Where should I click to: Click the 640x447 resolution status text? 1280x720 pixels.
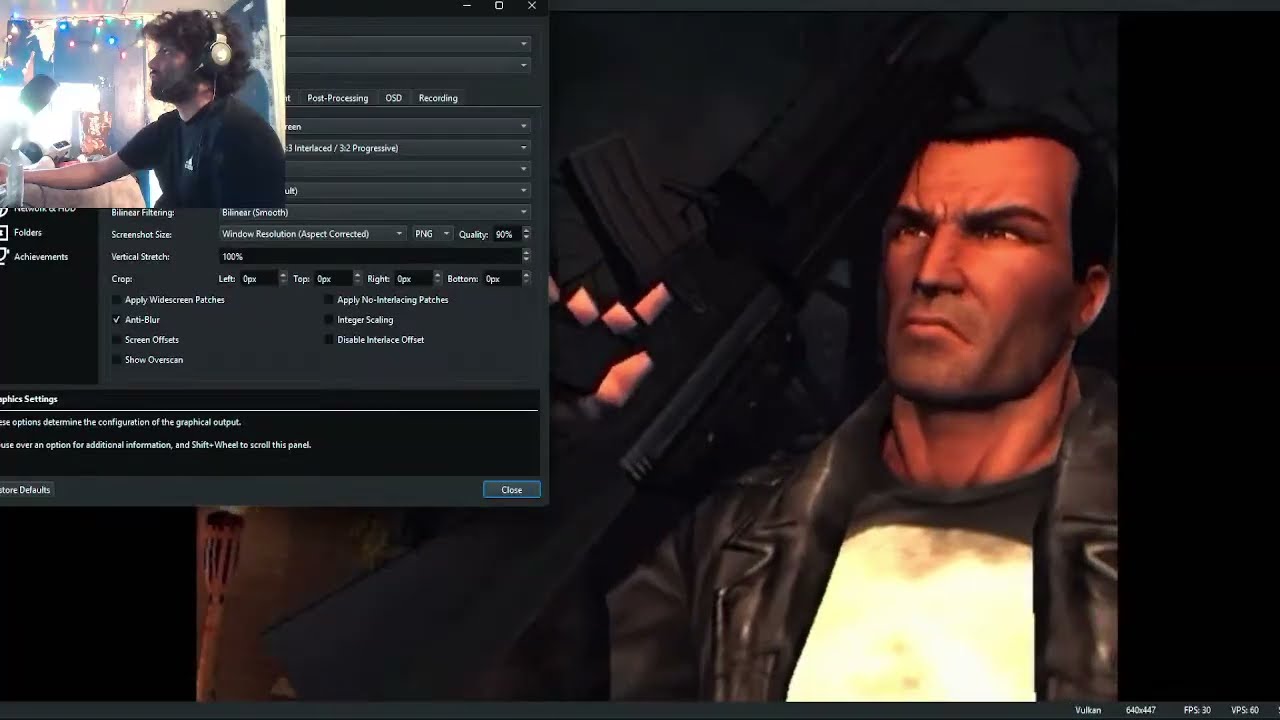tap(1140, 710)
